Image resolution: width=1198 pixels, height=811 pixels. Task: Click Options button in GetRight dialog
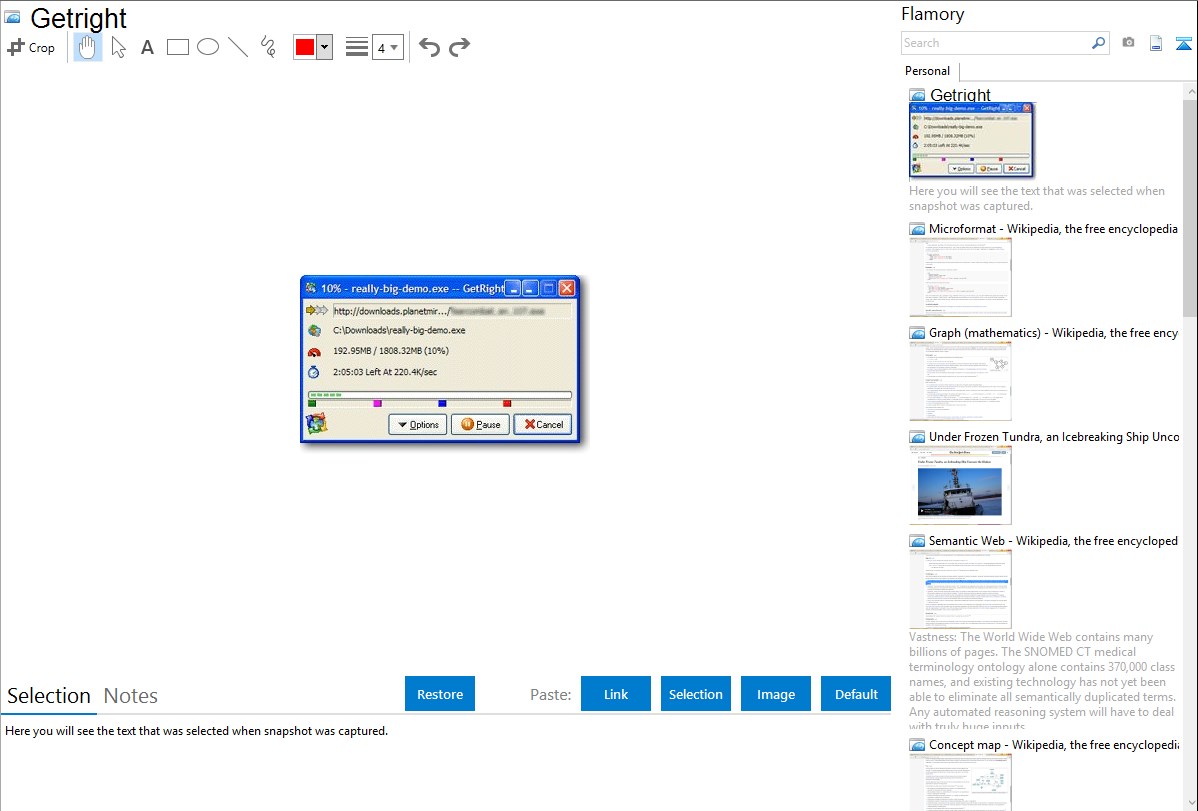coord(418,424)
